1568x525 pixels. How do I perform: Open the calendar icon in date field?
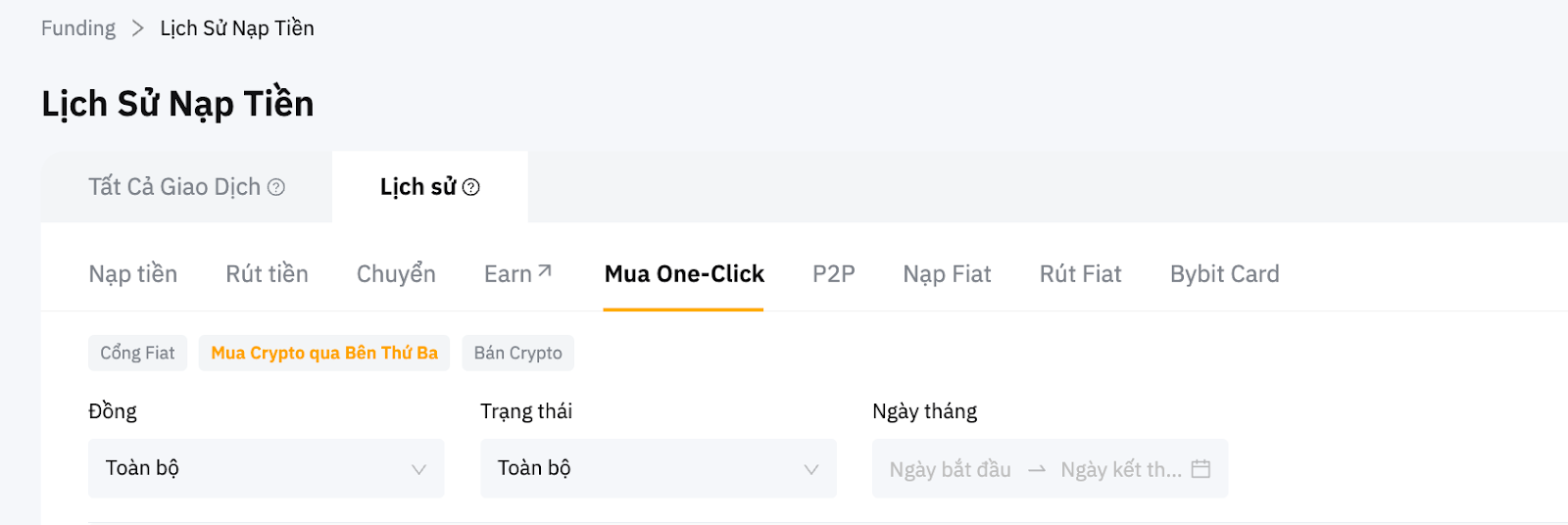click(x=1200, y=469)
